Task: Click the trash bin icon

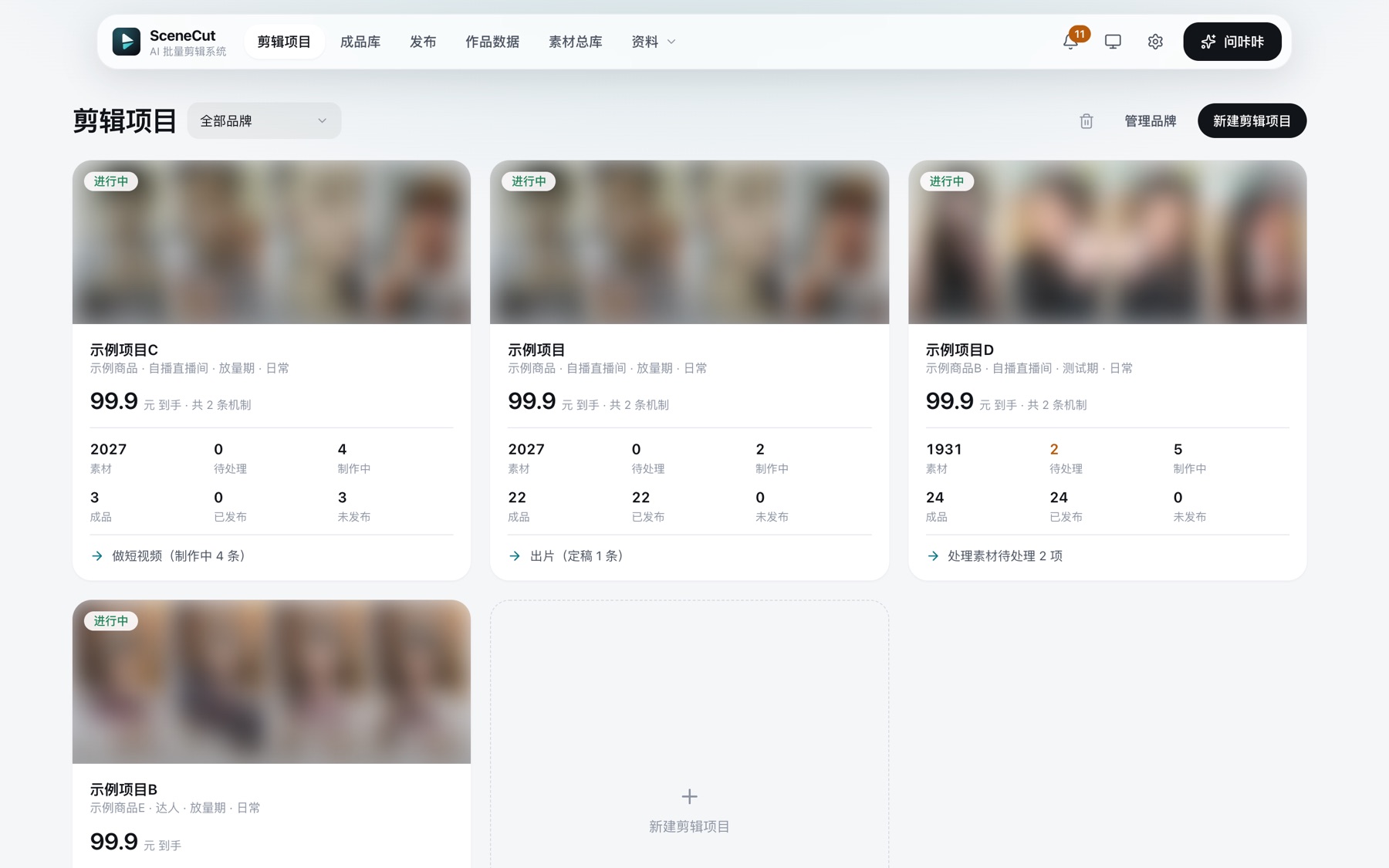Action: [1087, 121]
